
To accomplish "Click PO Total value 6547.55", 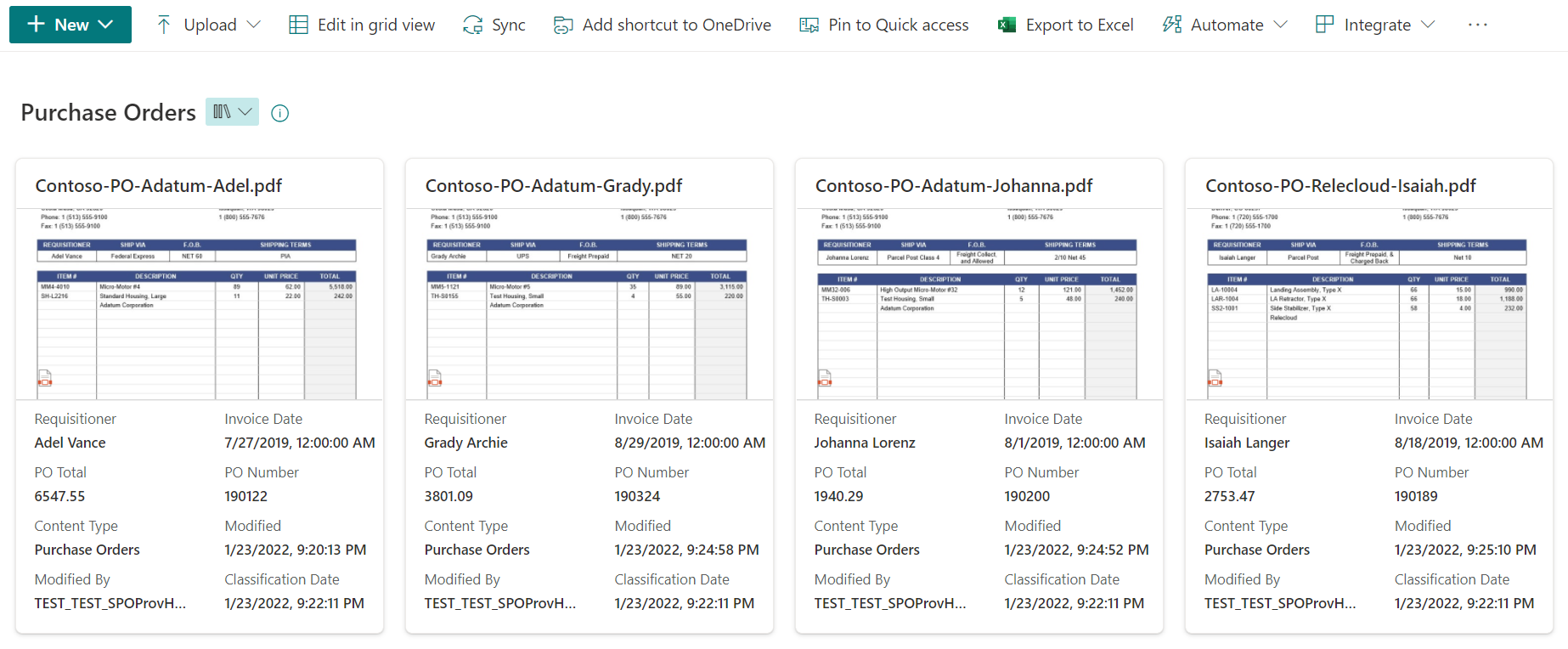I will 60,496.
